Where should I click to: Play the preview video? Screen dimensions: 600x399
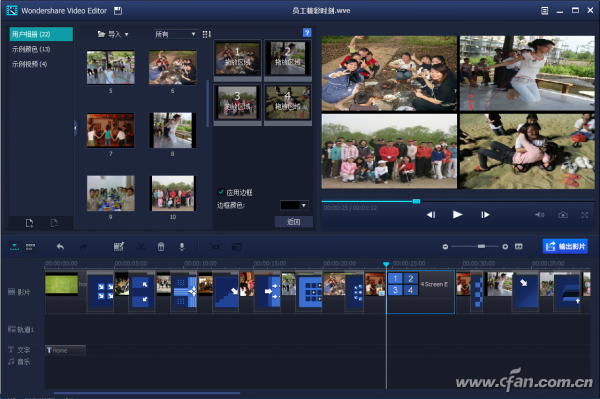(457, 215)
